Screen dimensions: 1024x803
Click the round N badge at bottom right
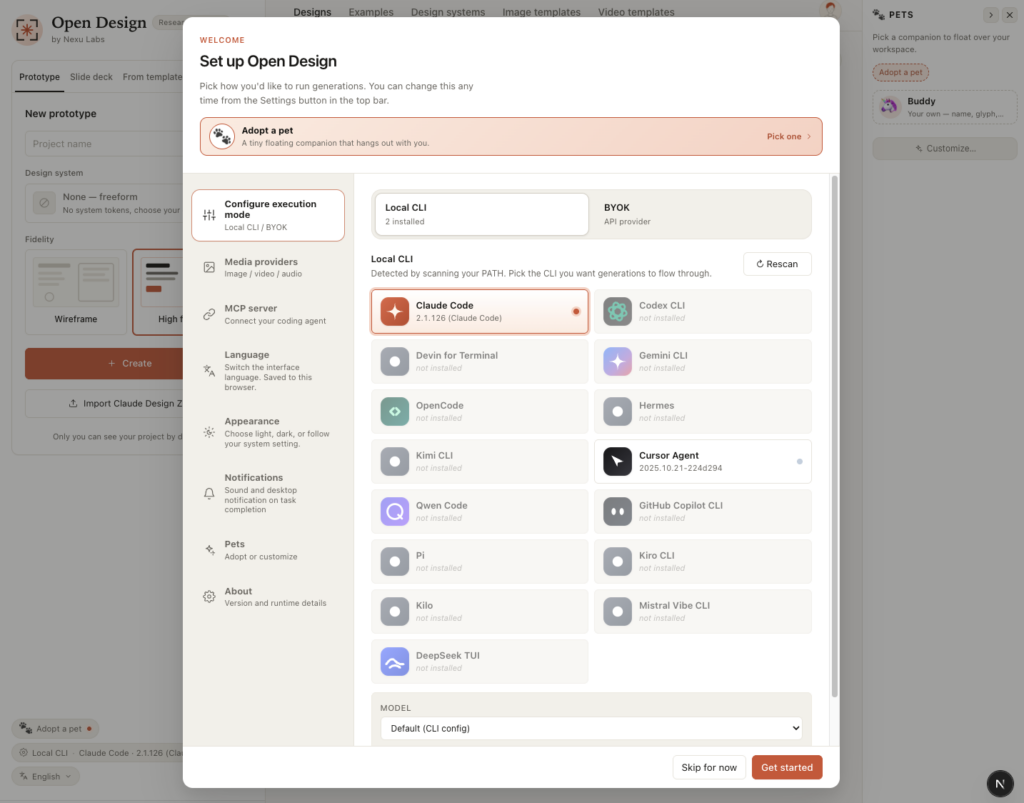point(1000,783)
